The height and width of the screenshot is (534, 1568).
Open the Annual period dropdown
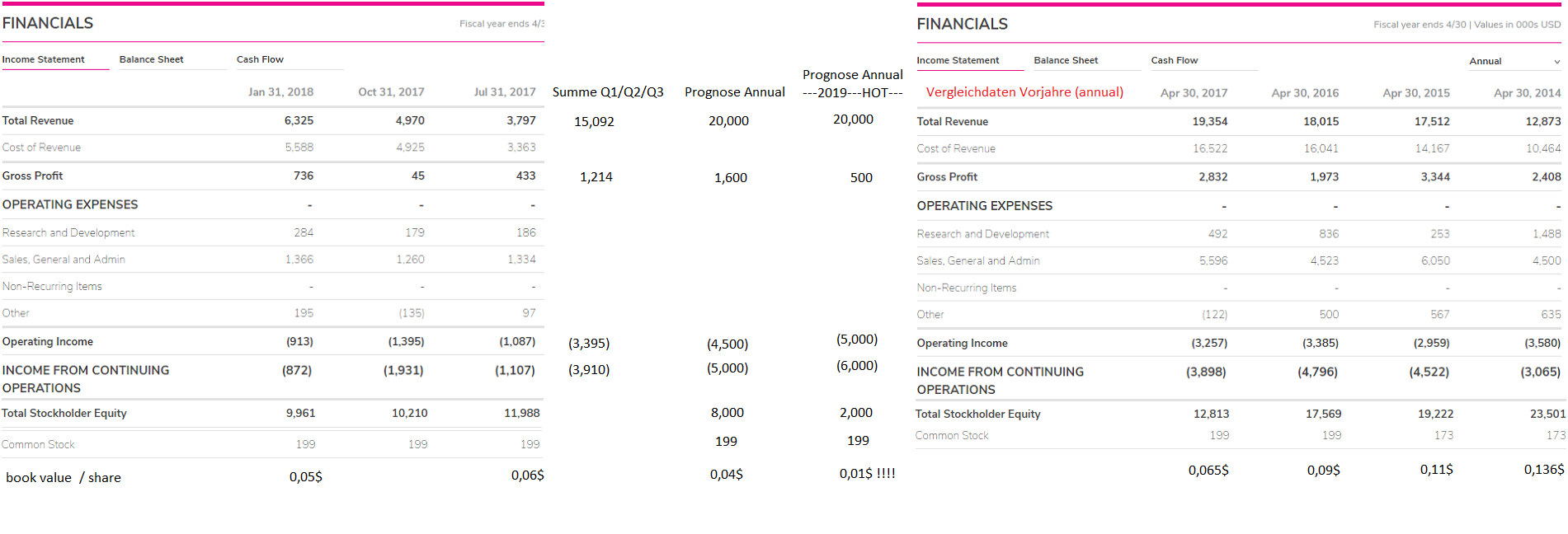pos(1514,61)
